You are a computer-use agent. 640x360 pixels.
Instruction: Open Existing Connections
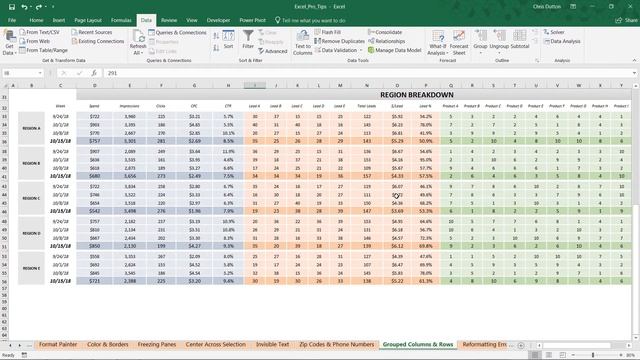coord(98,41)
